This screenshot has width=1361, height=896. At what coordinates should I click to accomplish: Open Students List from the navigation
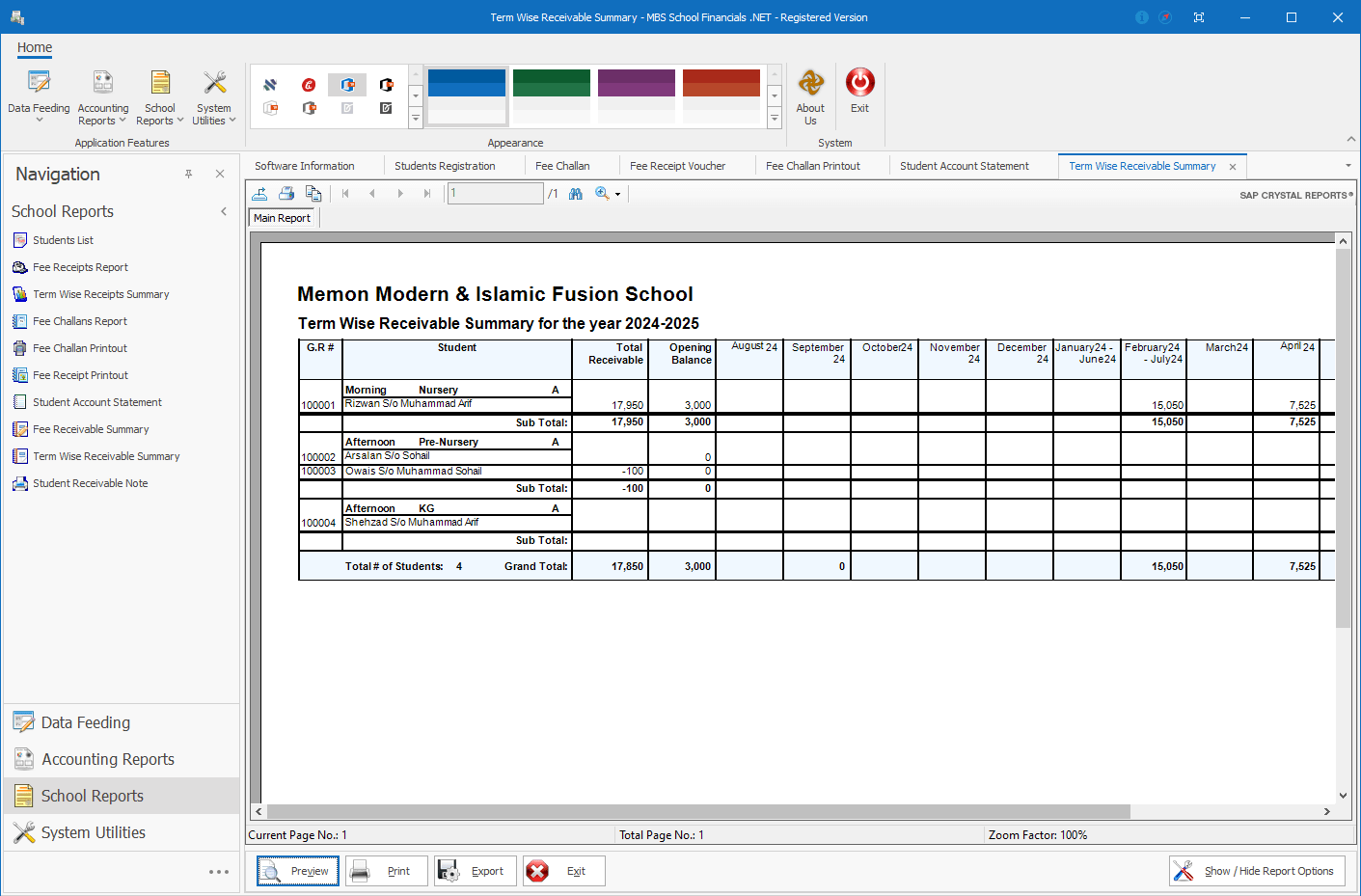click(x=63, y=240)
